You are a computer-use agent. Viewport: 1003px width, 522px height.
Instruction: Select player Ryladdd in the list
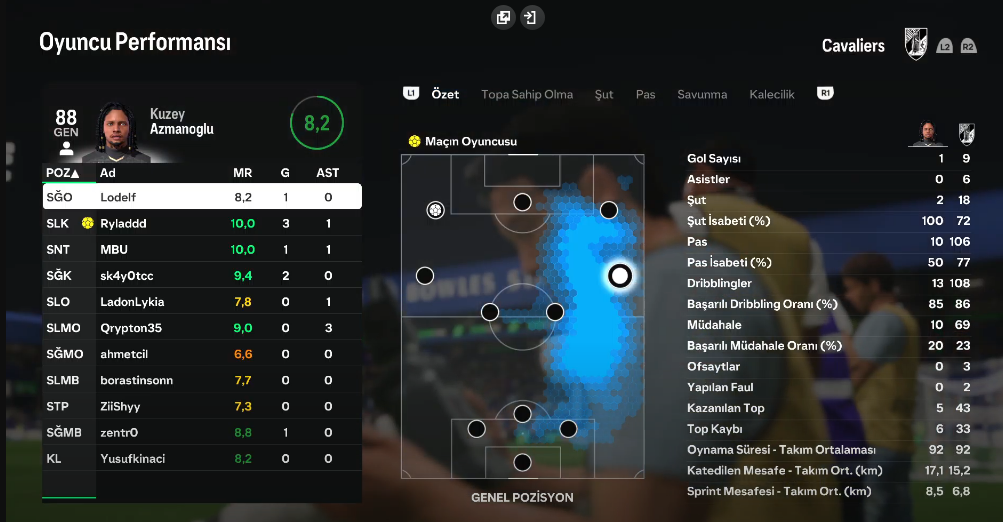[202, 223]
